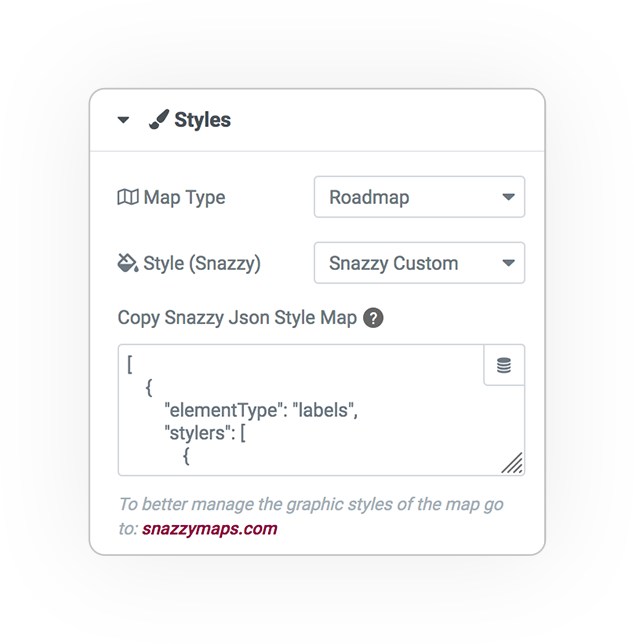Click the paintbrush icon beside Styles
Screen dimensions: 634x644
tap(159, 120)
